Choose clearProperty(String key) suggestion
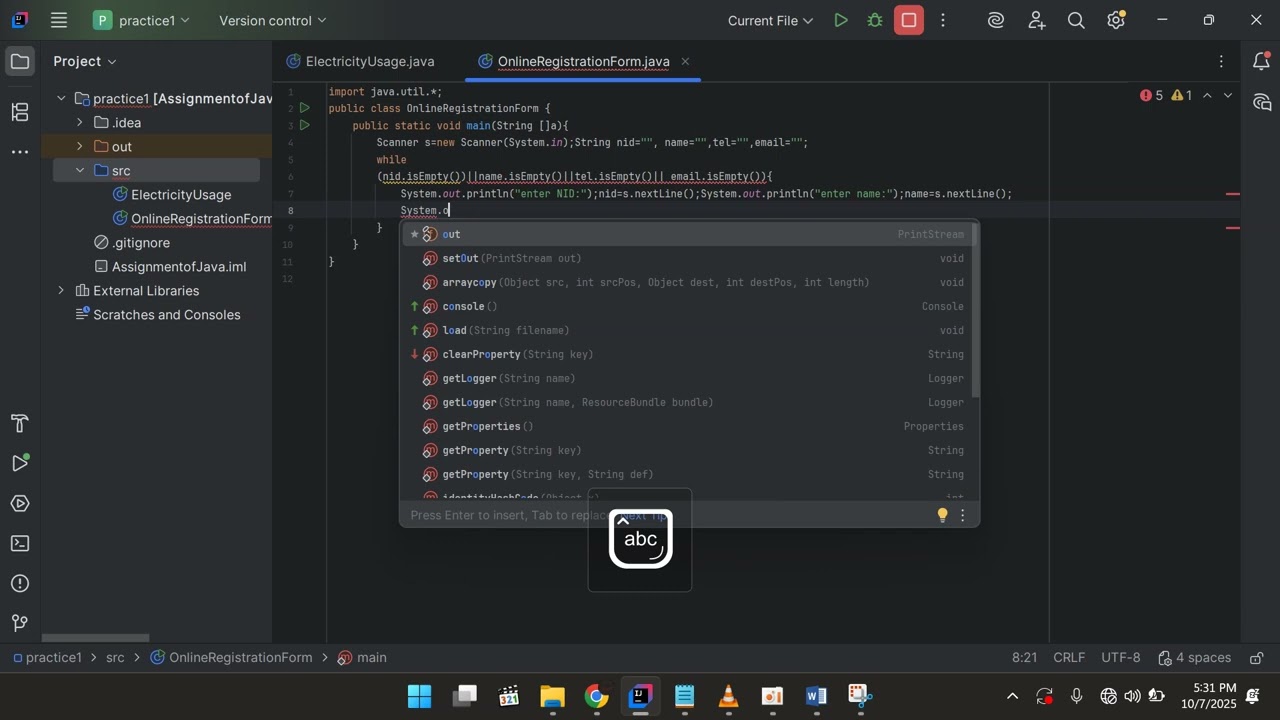The width and height of the screenshot is (1280, 720). 689,354
